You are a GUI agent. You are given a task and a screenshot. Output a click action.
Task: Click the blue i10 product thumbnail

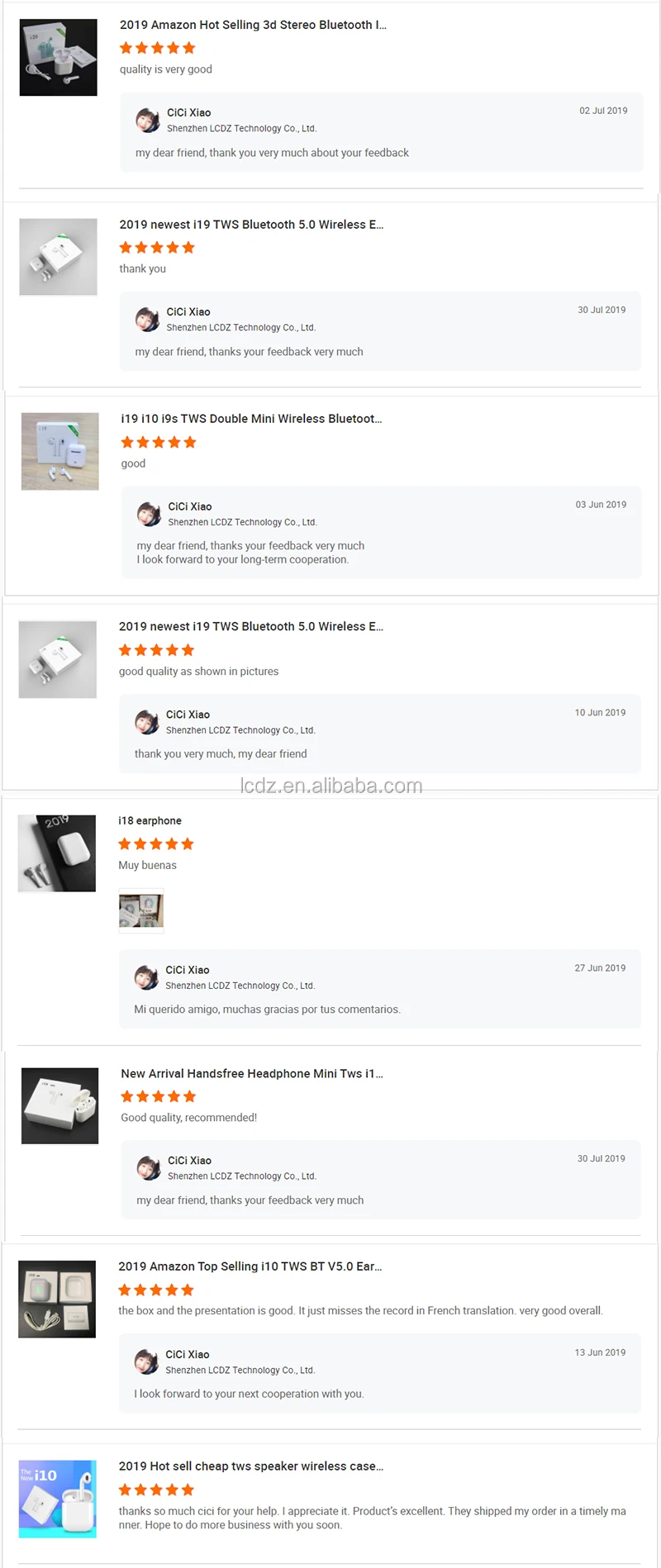(58, 1499)
